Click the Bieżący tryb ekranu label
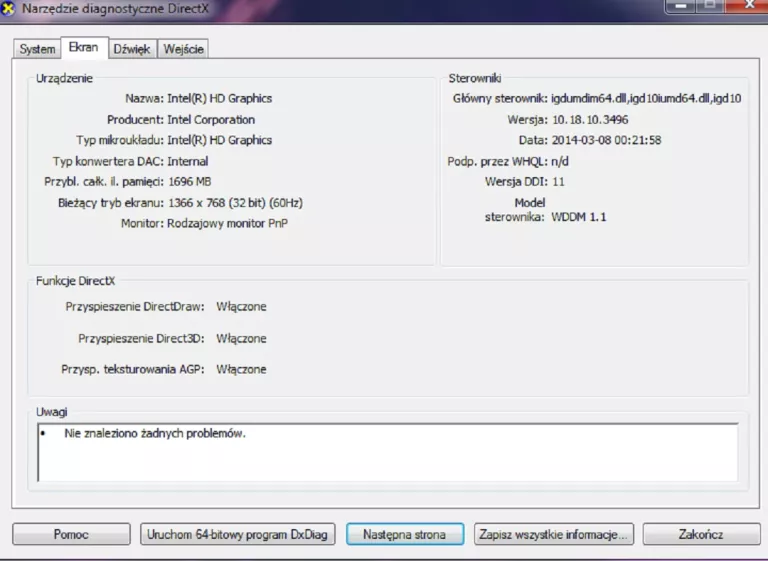 click(111, 203)
